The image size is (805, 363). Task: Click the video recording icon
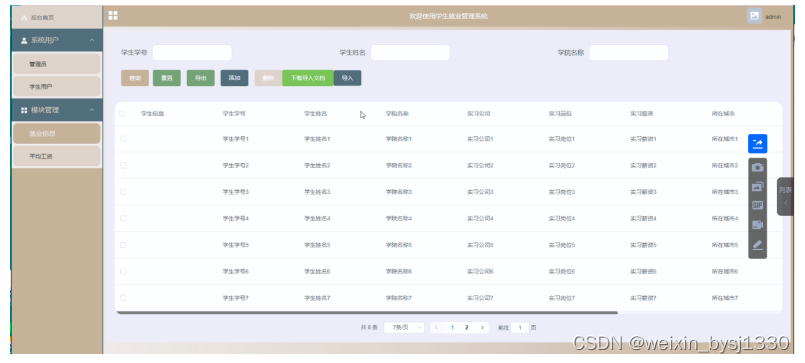click(757, 224)
